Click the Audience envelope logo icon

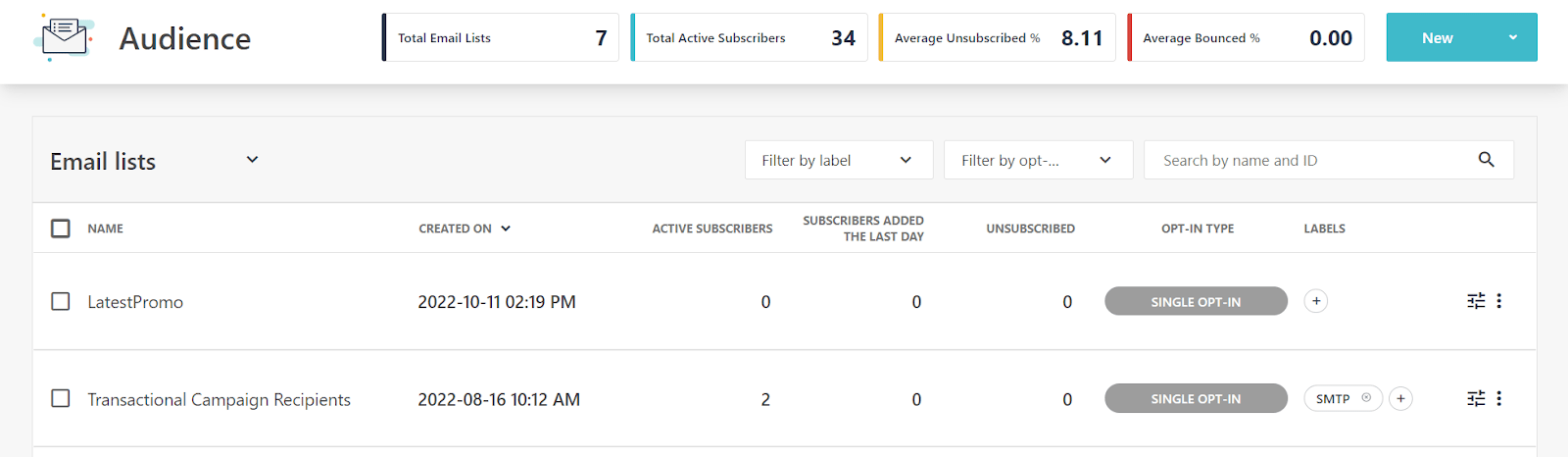(64, 38)
